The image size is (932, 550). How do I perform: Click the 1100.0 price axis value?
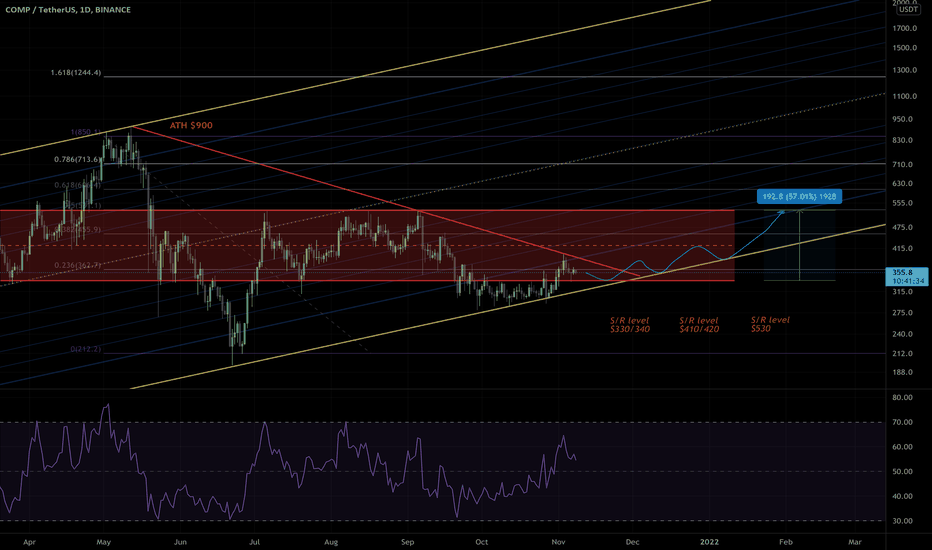[x=905, y=96]
